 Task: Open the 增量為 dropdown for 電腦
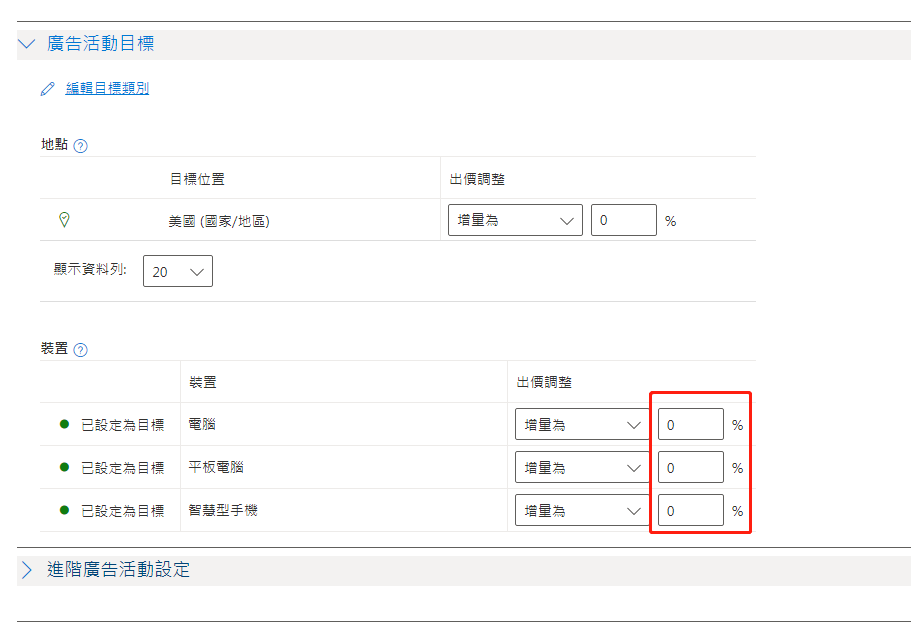pos(581,423)
